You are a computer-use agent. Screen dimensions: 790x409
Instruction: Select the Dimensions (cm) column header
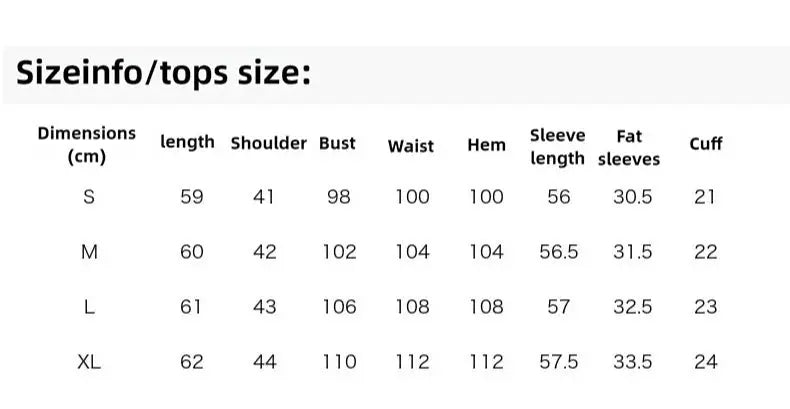(87, 145)
